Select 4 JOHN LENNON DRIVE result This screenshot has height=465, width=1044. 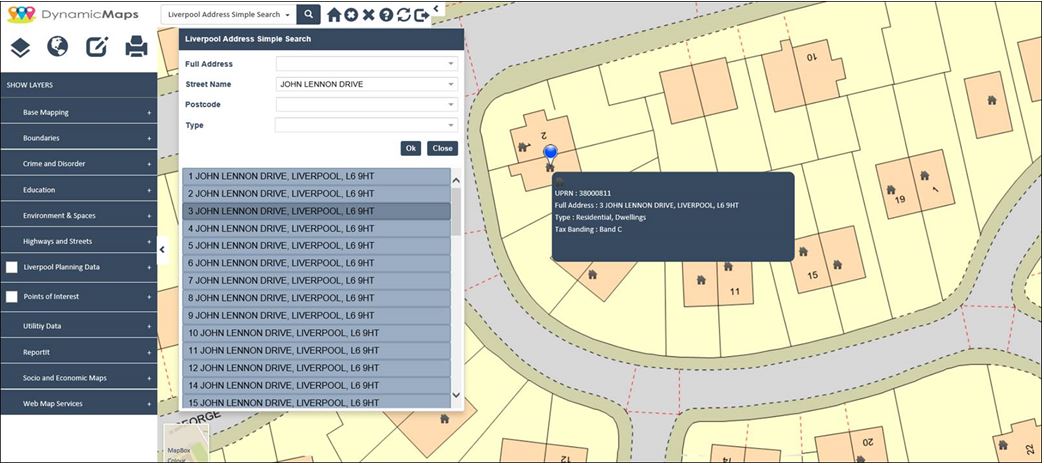(x=316, y=229)
